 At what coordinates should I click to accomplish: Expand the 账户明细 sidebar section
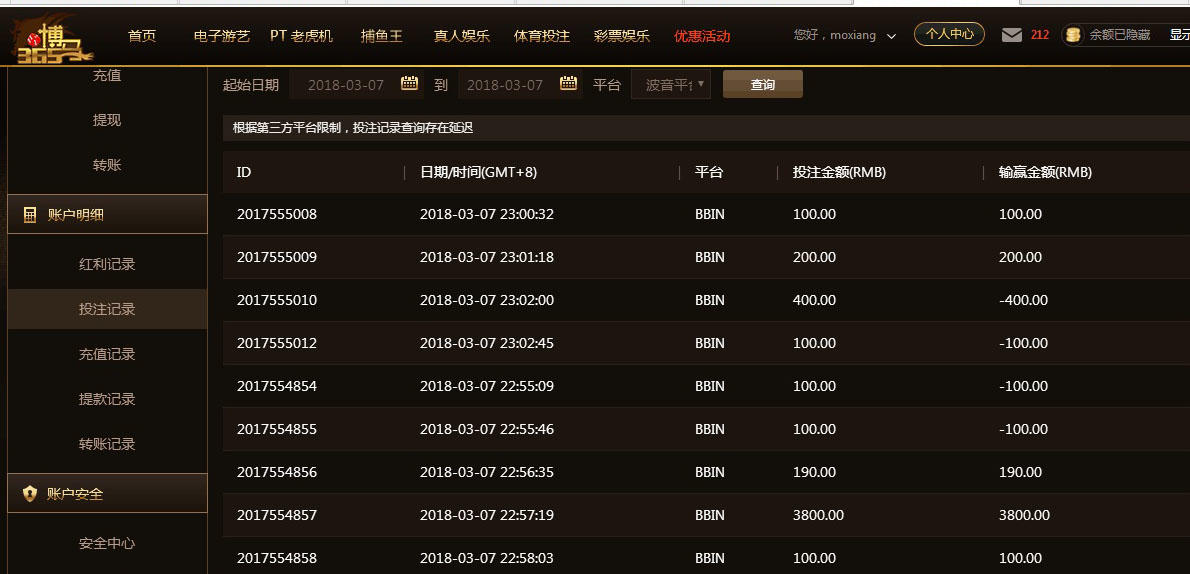pyautogui.click(x=107, y=215)
